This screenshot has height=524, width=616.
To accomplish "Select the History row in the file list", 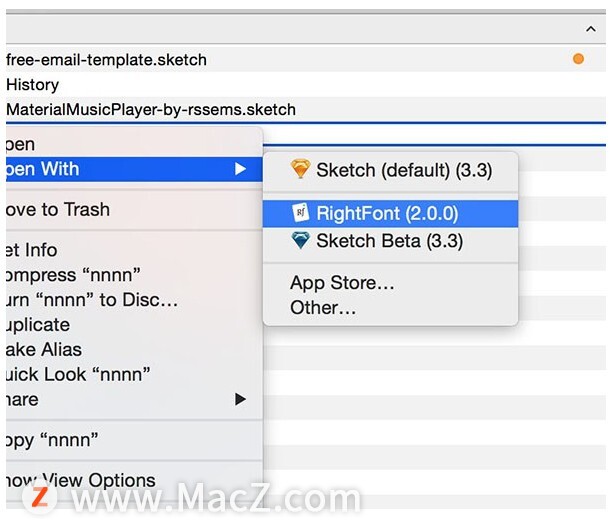I will 306,84.
